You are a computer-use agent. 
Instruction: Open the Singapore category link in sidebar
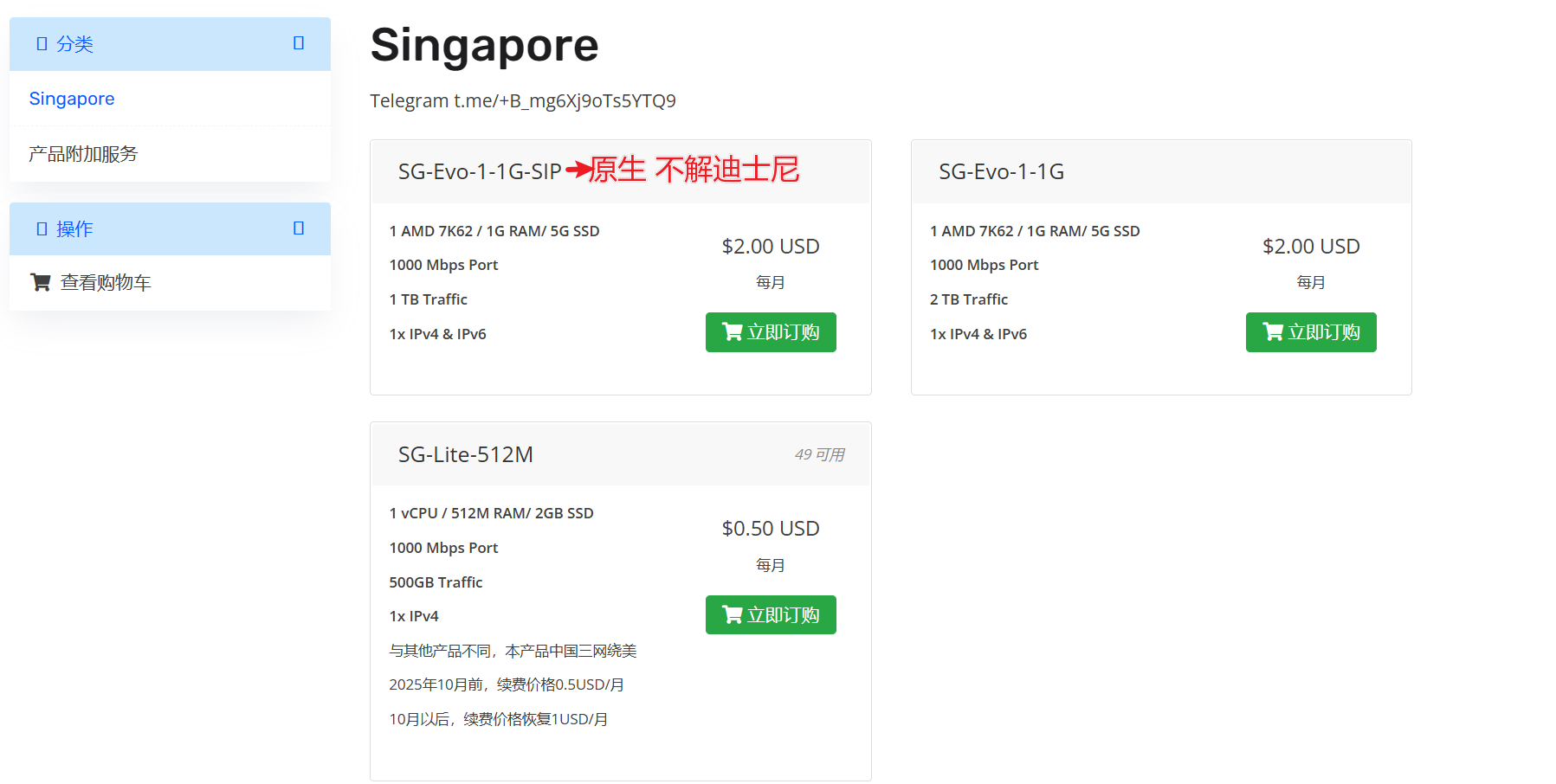pyautogui.click(x=72, y=99)
